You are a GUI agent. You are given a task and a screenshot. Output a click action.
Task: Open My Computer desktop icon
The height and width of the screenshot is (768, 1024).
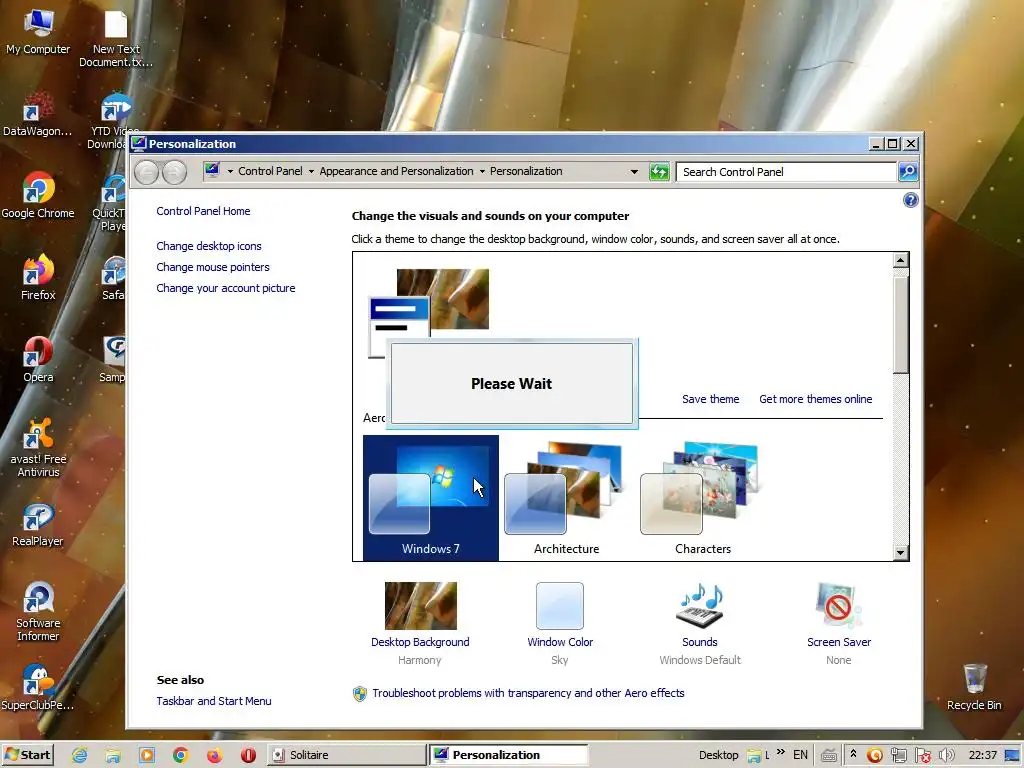pyautogui.click(x=38, y=33)
